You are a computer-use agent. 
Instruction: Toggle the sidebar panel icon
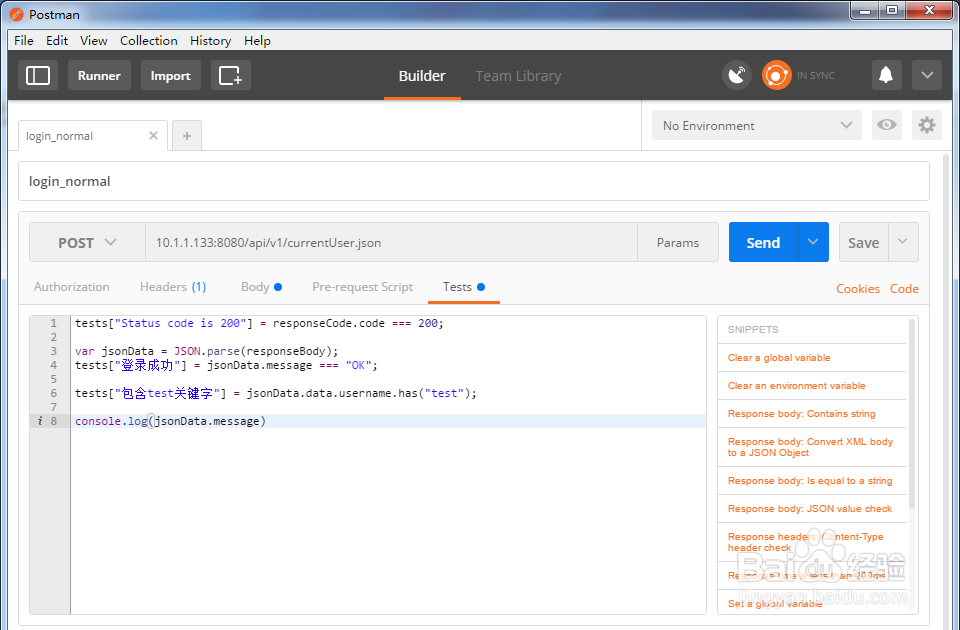pyautogui.click(x=38, y=75)
